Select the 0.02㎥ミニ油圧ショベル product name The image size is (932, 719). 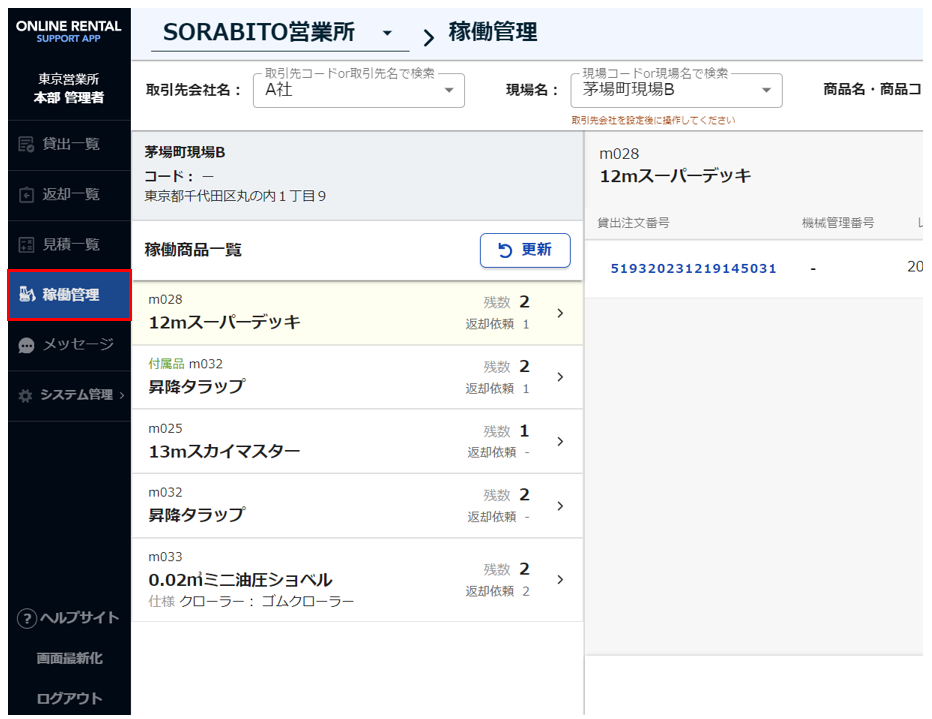coord(240,580)
